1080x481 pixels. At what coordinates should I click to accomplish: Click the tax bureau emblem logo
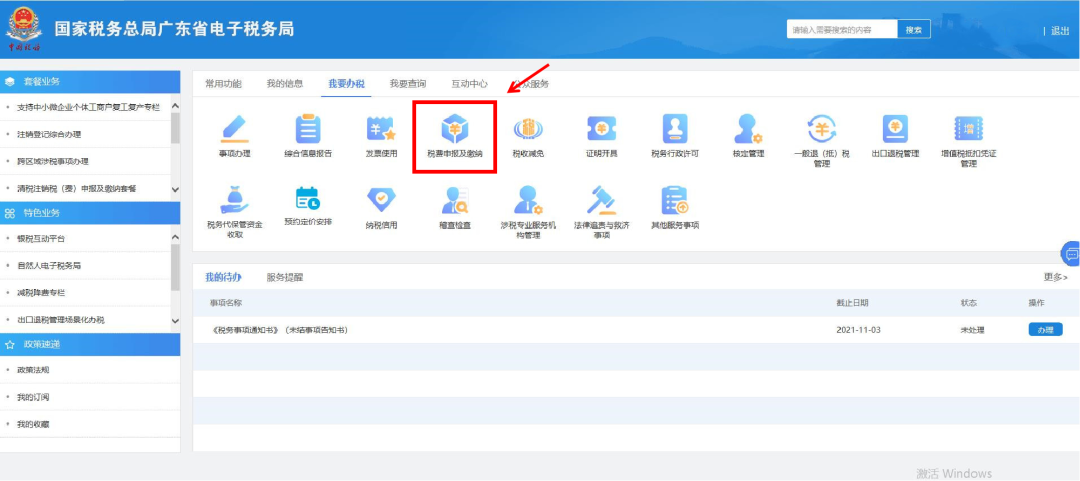[24, 28]
